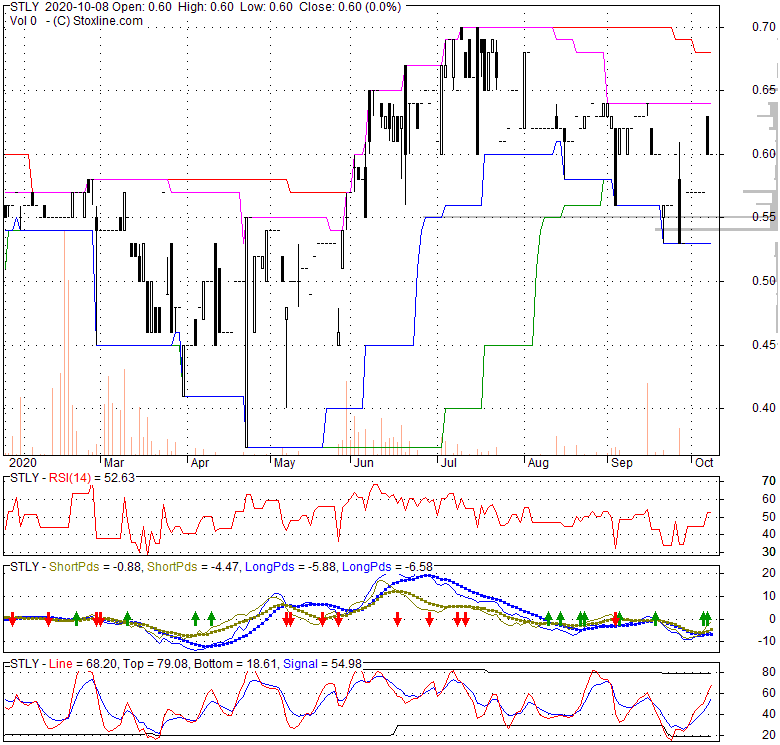
Task: Select the Apr label on time axis
Action: (x=200, y=463)
